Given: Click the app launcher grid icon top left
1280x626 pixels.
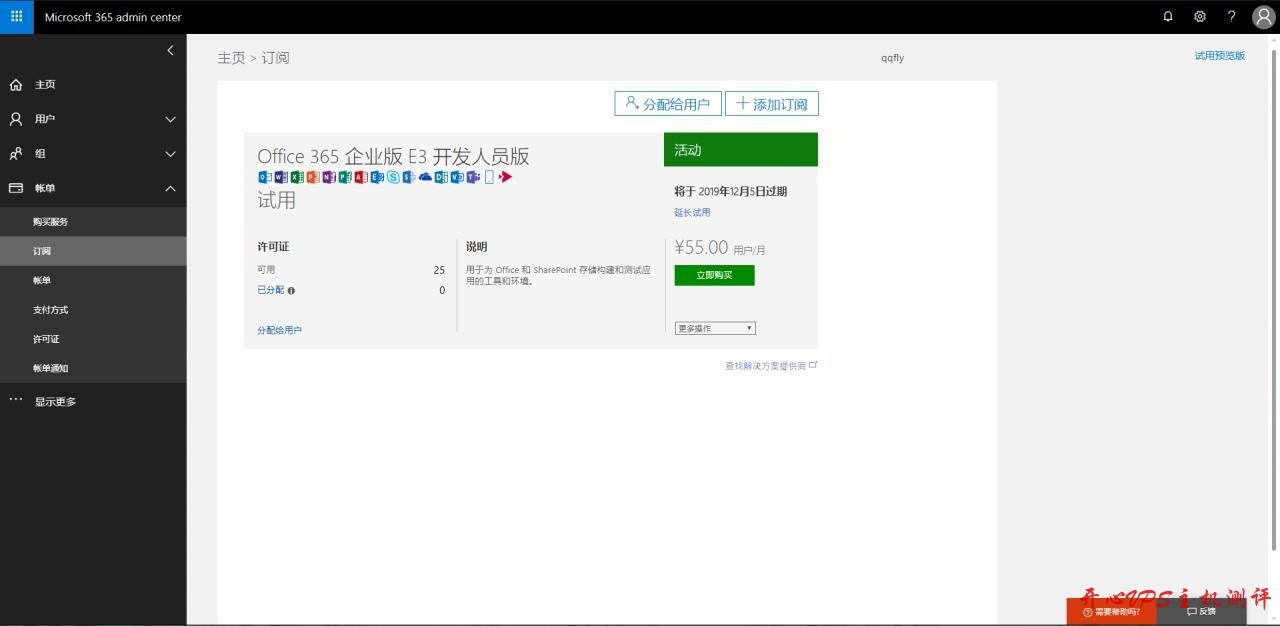Looking at the screenshot, I should tap(15, 16).
